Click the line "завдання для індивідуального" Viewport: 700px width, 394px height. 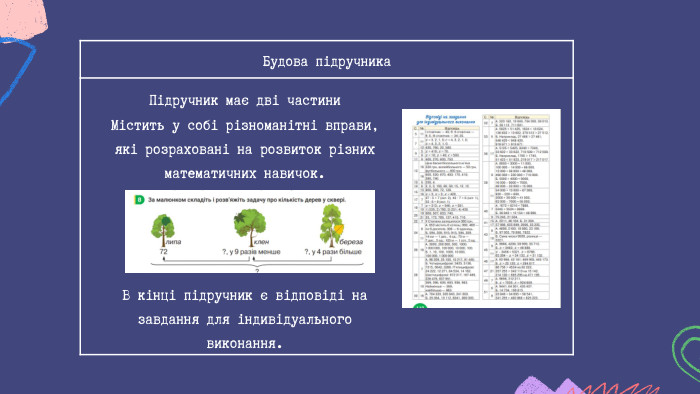pos(244,319)
